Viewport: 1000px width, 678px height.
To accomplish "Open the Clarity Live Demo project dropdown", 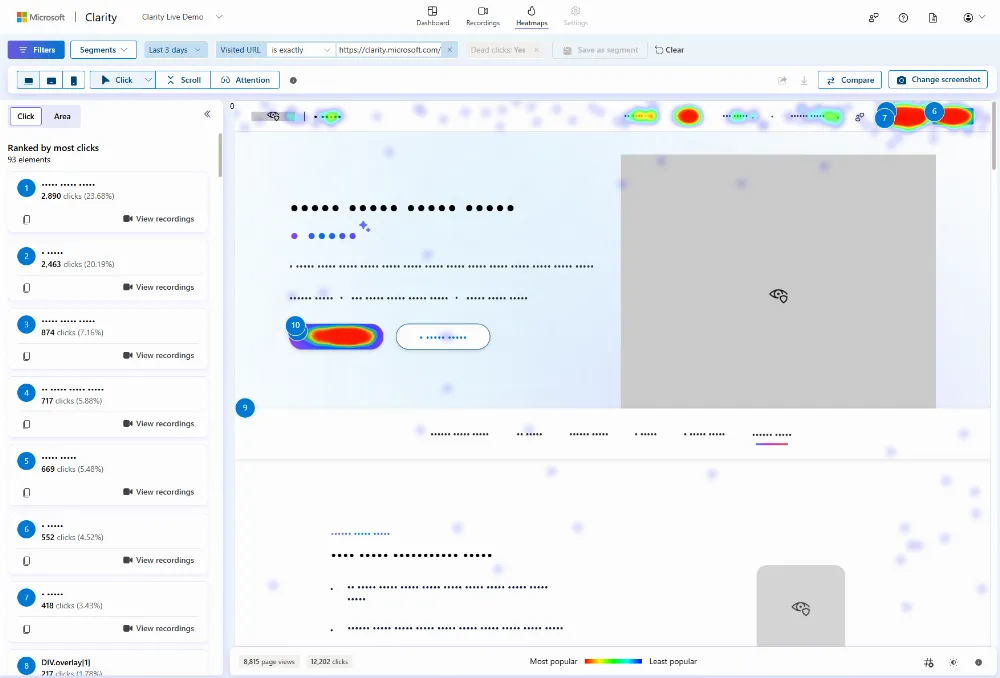I will click(182, 17).
